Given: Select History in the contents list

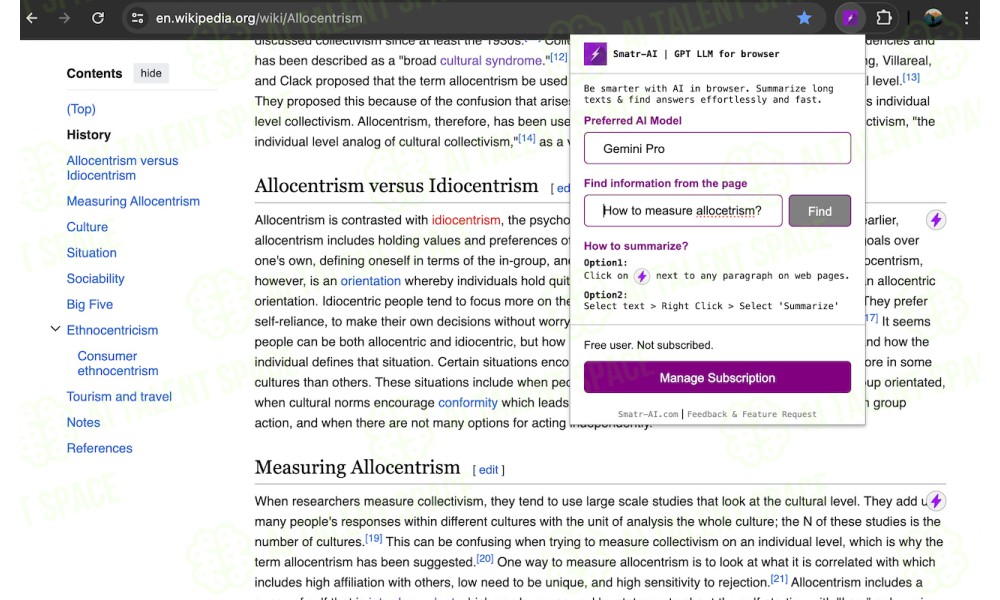Looking at the screenshot, I should (x=89, y=135).
